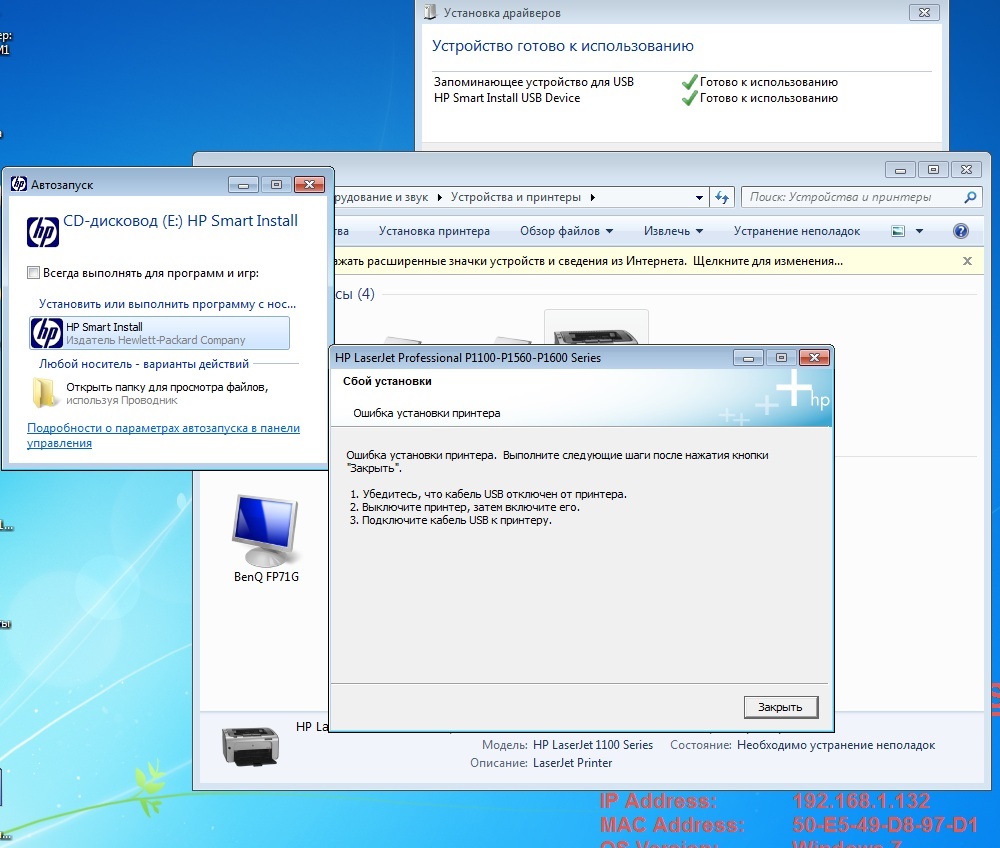Screen dimensions: 1000x848
Task: Click 'Необходимо устранение неполадок' status text
Action: pos(835,745)
